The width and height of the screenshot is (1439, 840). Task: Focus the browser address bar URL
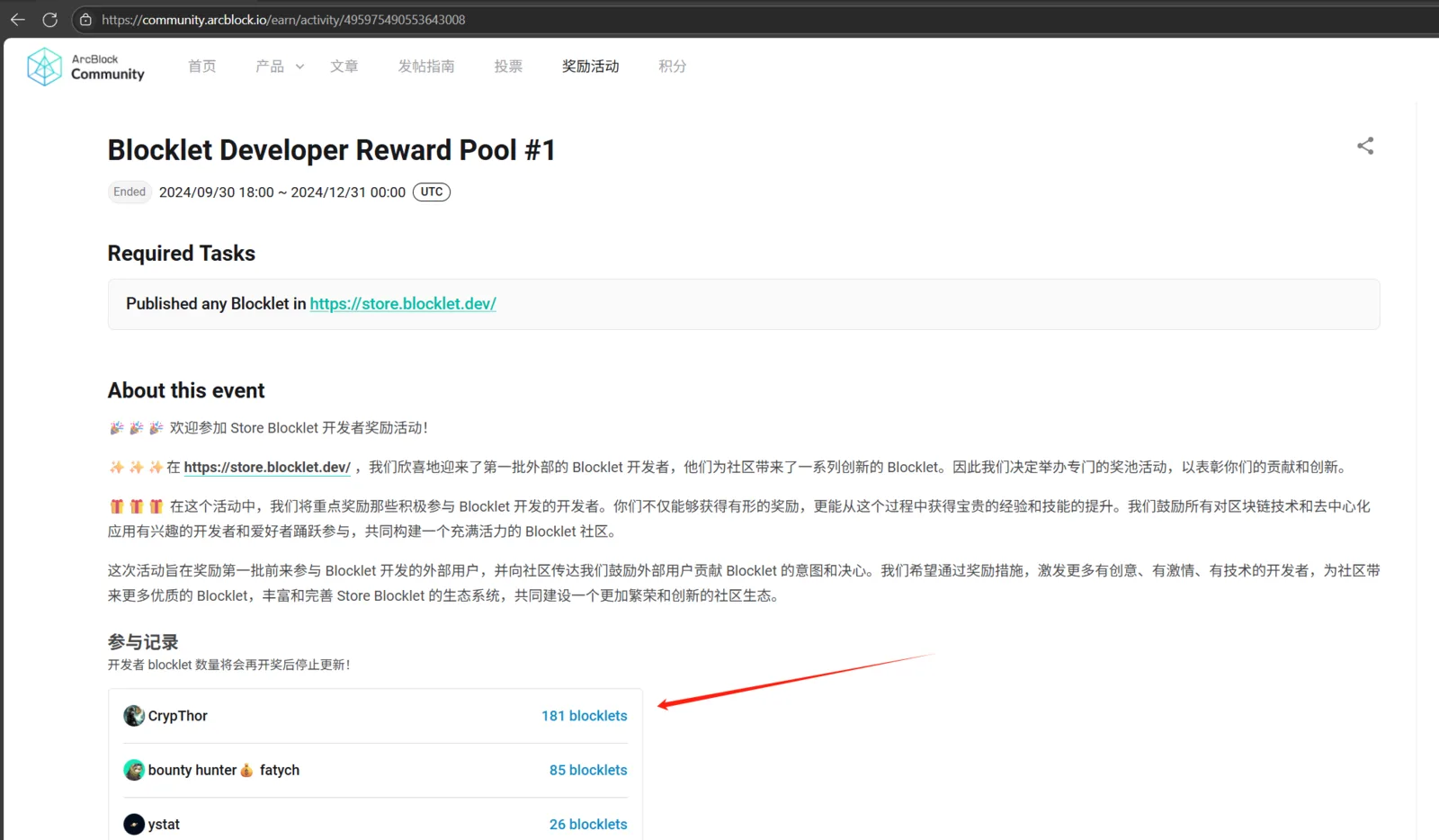(283, 20)
